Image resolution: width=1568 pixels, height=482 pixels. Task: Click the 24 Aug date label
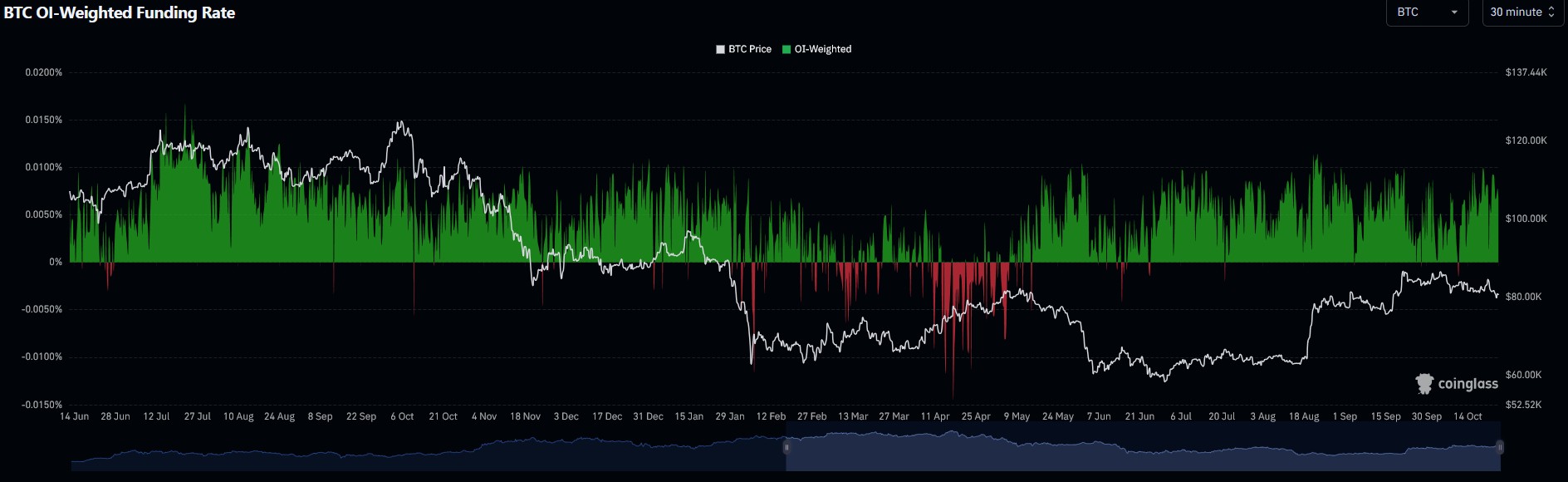tap(280, 416)
